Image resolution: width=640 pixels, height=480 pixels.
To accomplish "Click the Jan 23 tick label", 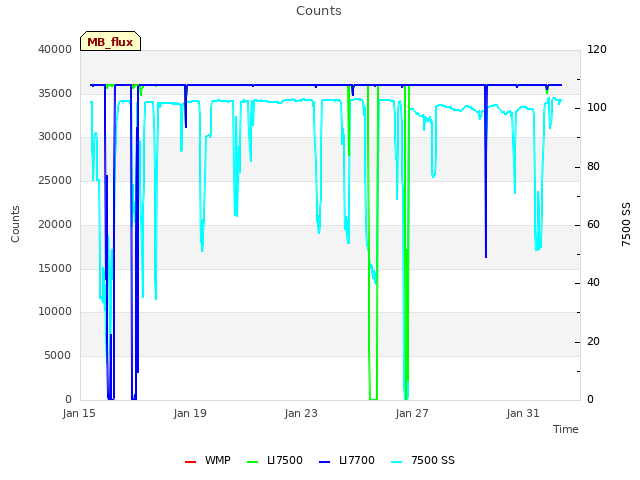I will pos(301,413).
